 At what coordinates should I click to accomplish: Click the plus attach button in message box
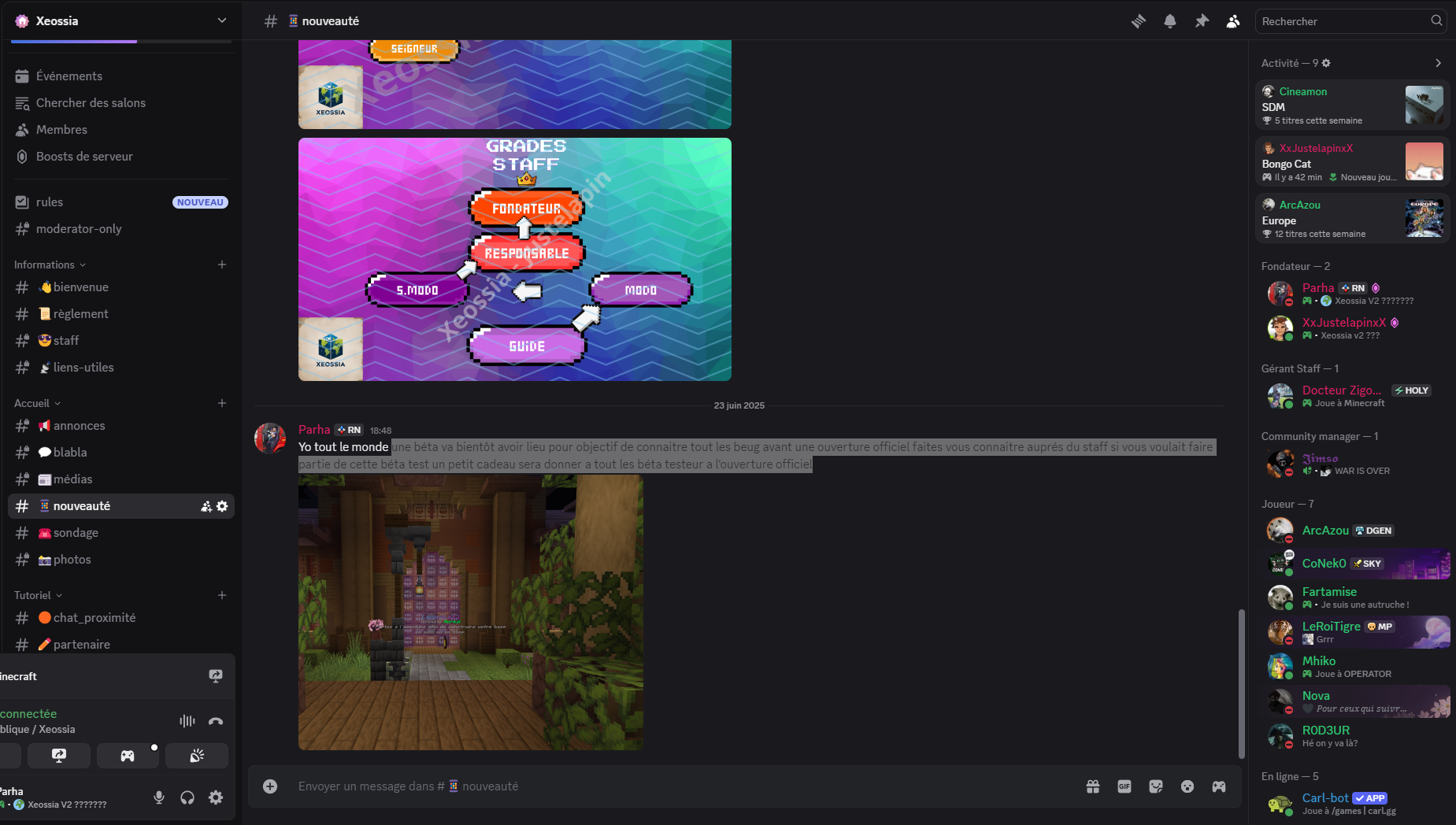pos(270,786)
